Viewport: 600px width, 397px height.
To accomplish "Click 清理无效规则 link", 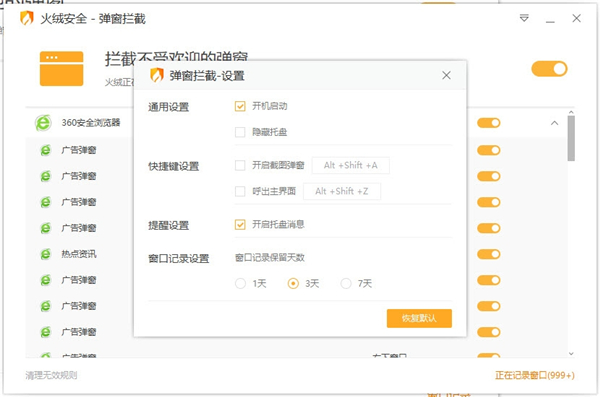I will (x=51, y=375).
